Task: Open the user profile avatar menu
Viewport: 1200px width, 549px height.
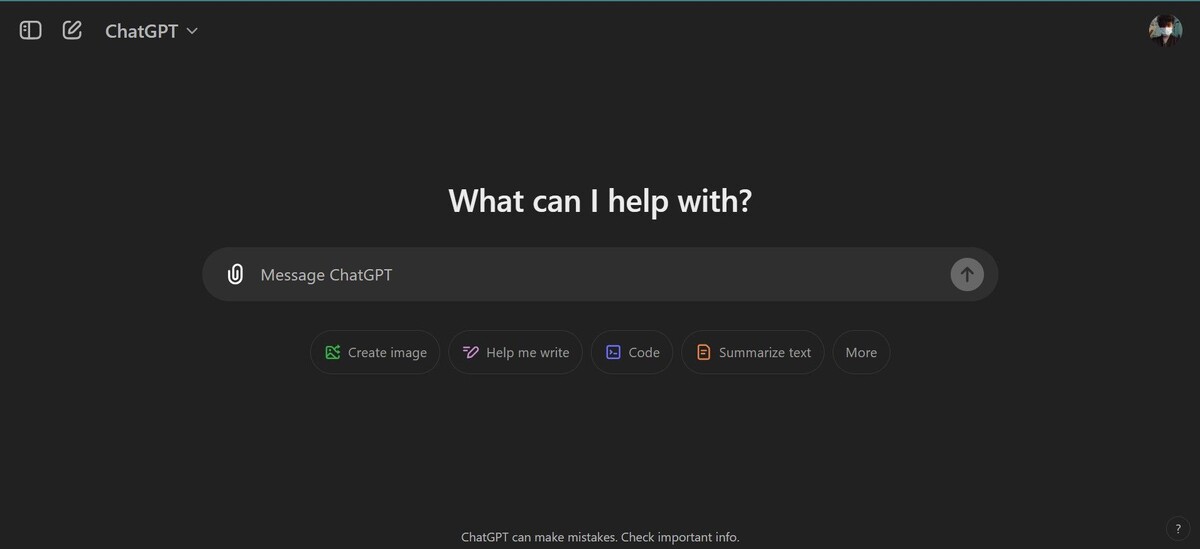Action: point(1165,30)
